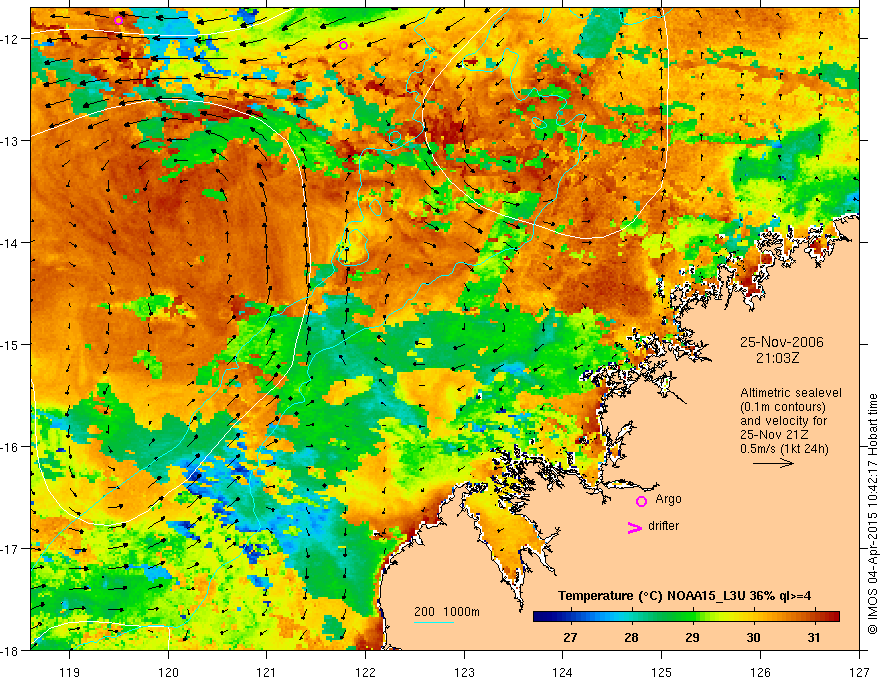Click the '200 1000m' depth contour label
Screen dimensions: 880x680
[447, 612]
